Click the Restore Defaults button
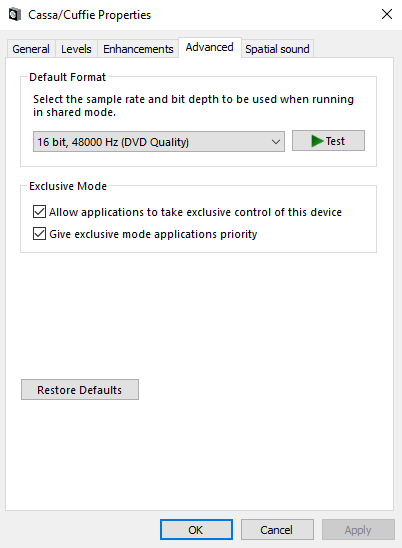The height and width of the screenshot is (548, 402). pyautogui.click(x=80, y=390)
